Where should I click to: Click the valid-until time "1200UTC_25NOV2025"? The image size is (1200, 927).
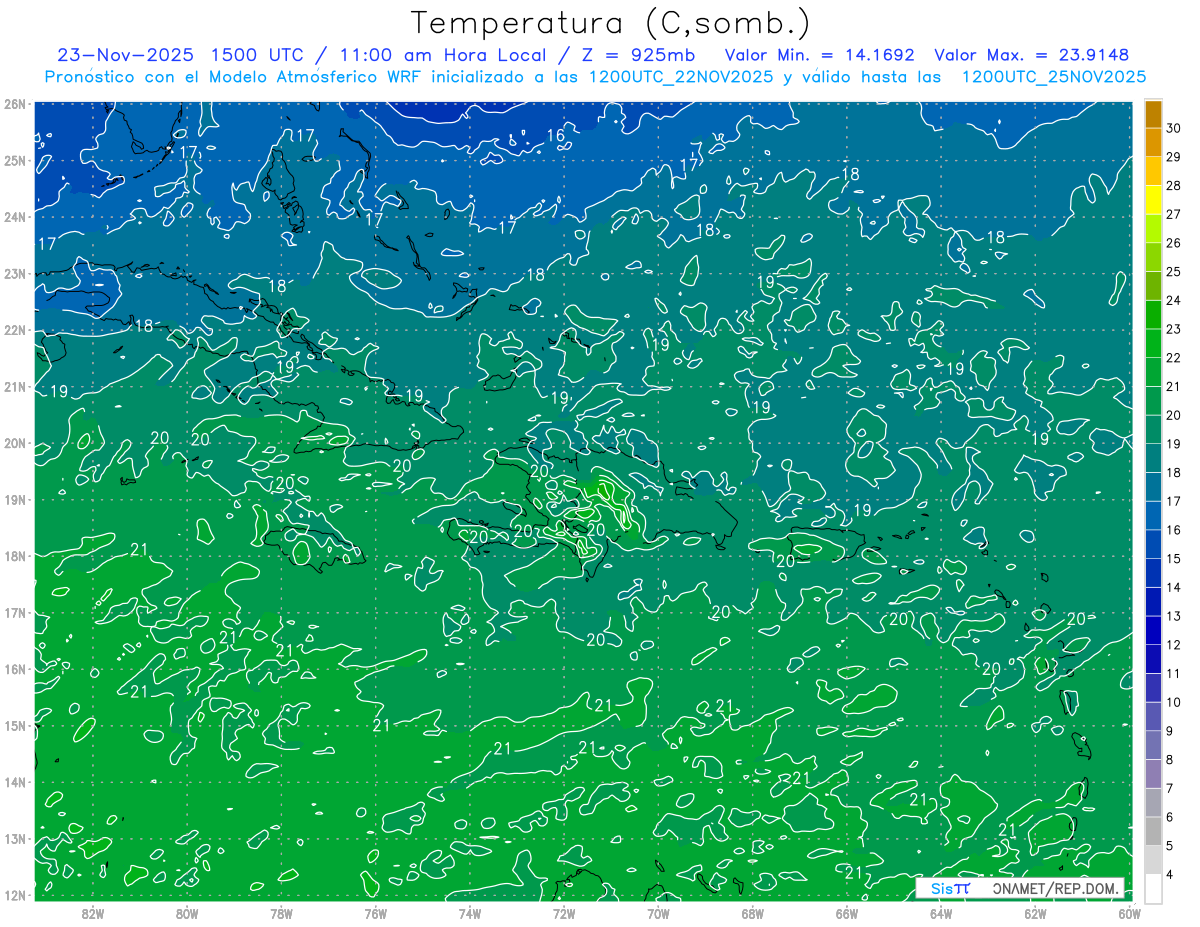pyautogui.click(x=1053, y=77)
